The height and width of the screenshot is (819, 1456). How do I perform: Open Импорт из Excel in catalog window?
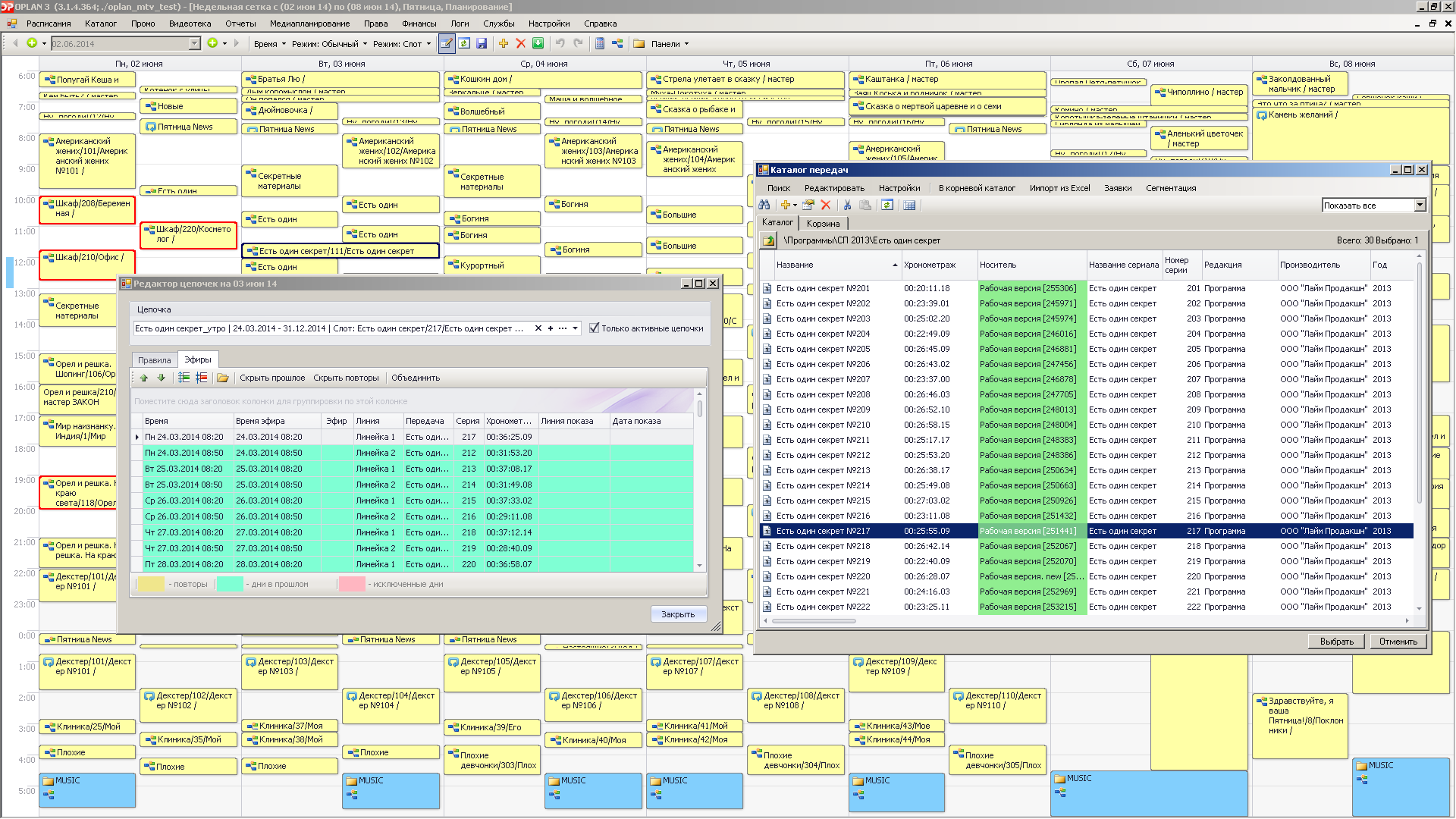pos(1059,188)
